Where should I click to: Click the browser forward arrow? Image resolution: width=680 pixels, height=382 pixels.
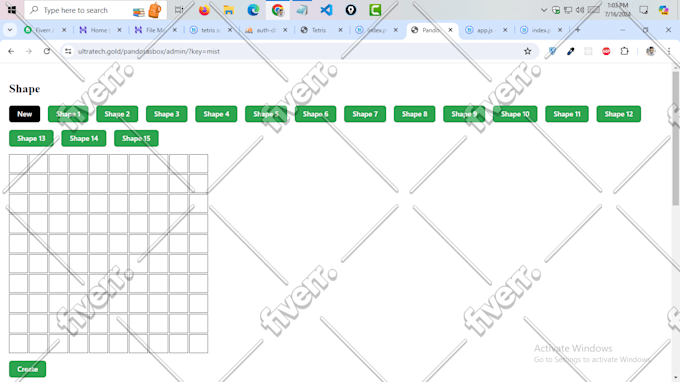pyautogui.click(x=29, y=51)
